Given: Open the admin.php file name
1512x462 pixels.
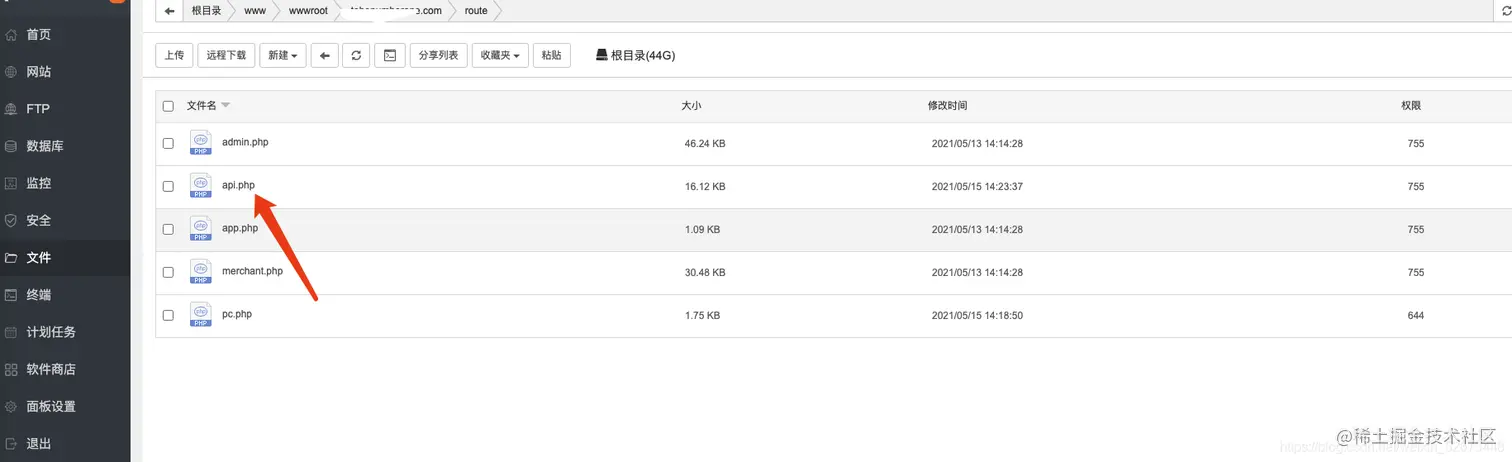Looking at the screenshot, I should click(x=245, y=142).
